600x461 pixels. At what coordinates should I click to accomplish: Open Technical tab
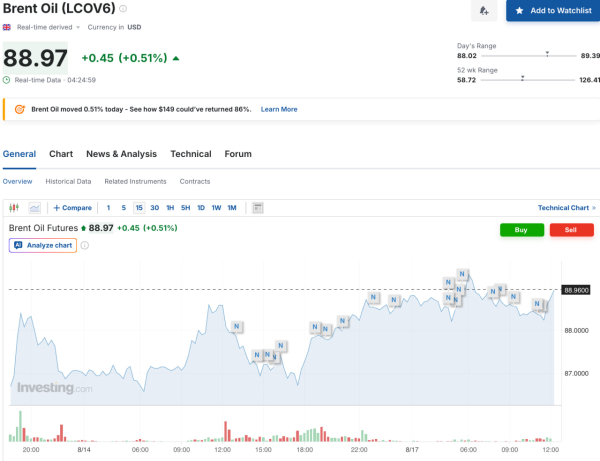point(191,154)
